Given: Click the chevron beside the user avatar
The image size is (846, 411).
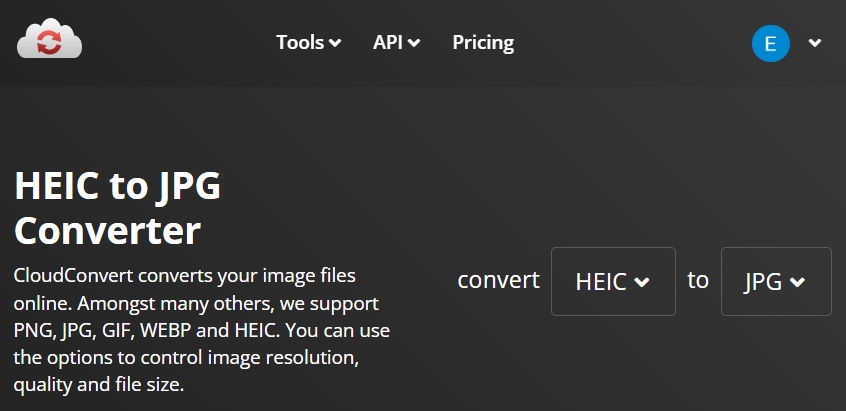Looking at the screenshot, I should click(x=815, y=43).
